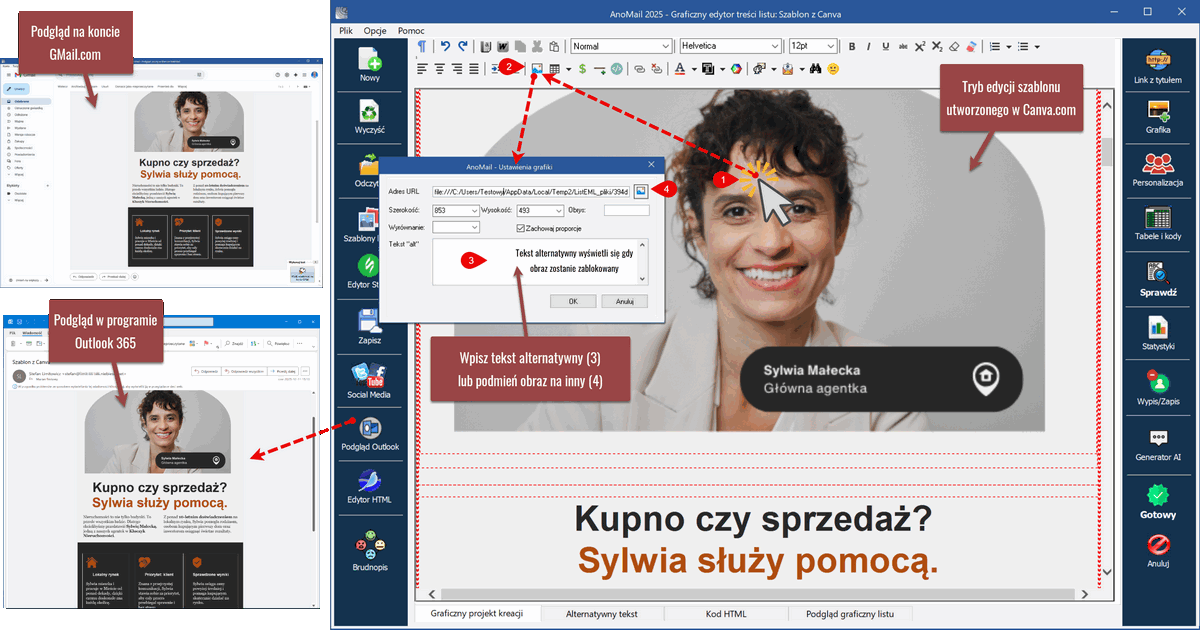Switch to the Podgląd graficzny listu tab

tap(850, 614)
